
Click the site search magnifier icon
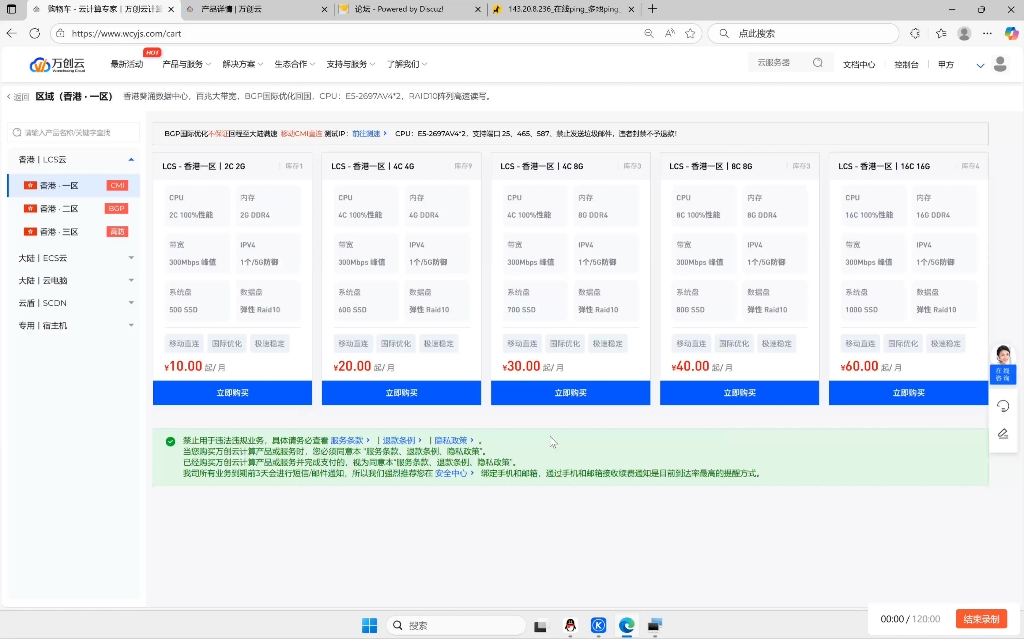coord(818,63)
